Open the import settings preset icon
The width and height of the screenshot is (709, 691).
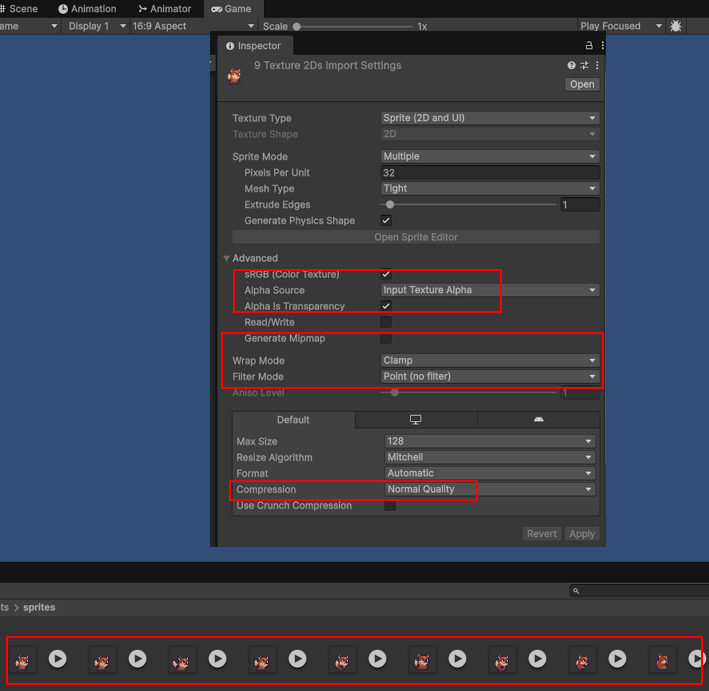click(x=584, y=66)
